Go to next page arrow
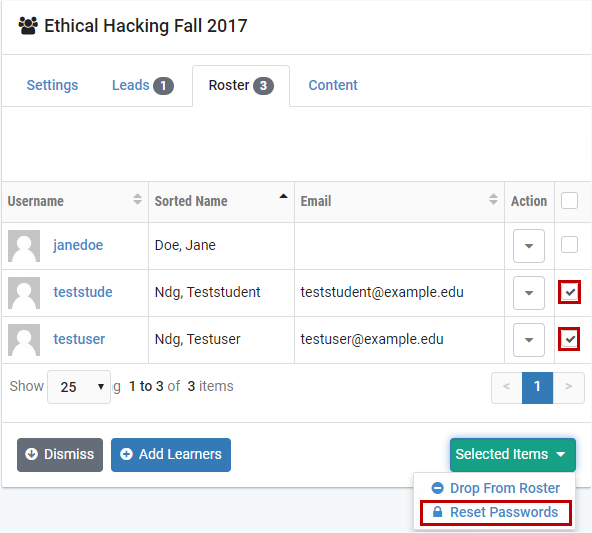Image resolution: width=592 pixels, height=533 pixels. (568, 388)
